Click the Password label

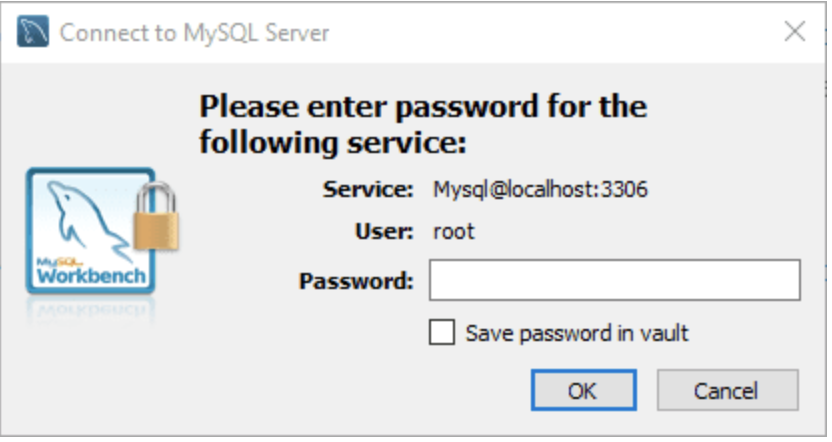355,281
